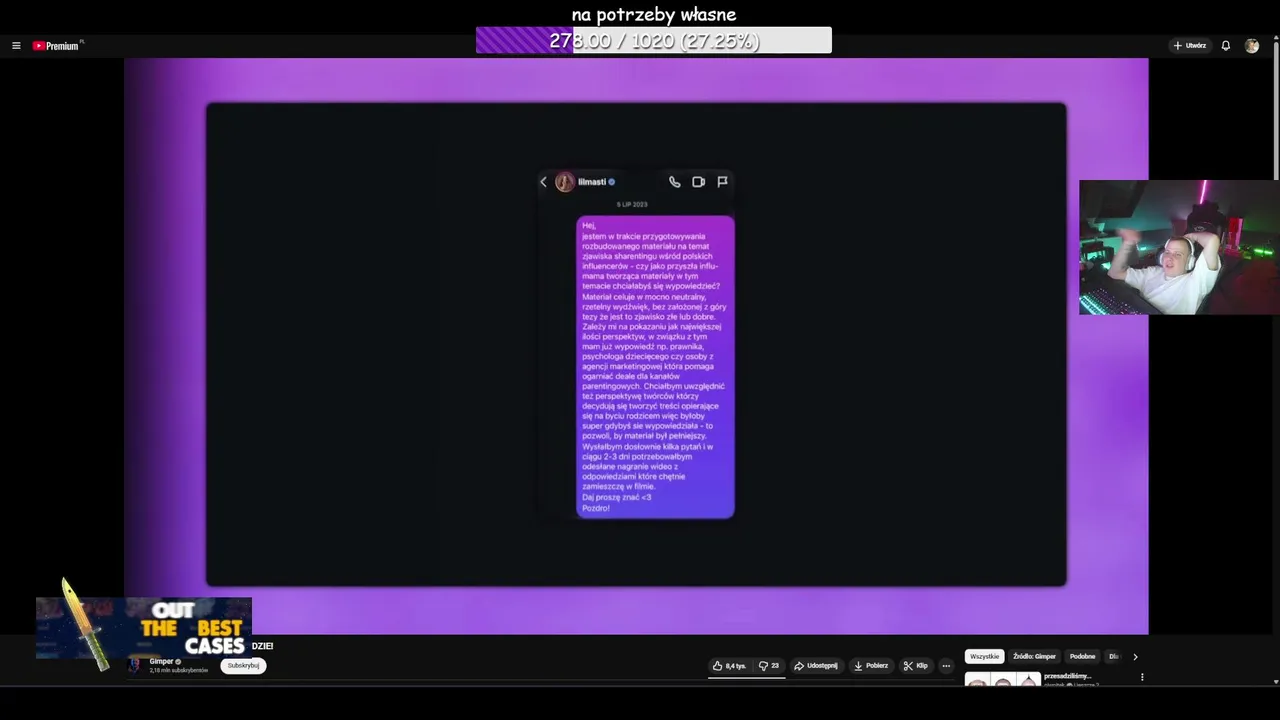Start a video call with lilmasti
1280x720 pixels.
coord(698,182)
